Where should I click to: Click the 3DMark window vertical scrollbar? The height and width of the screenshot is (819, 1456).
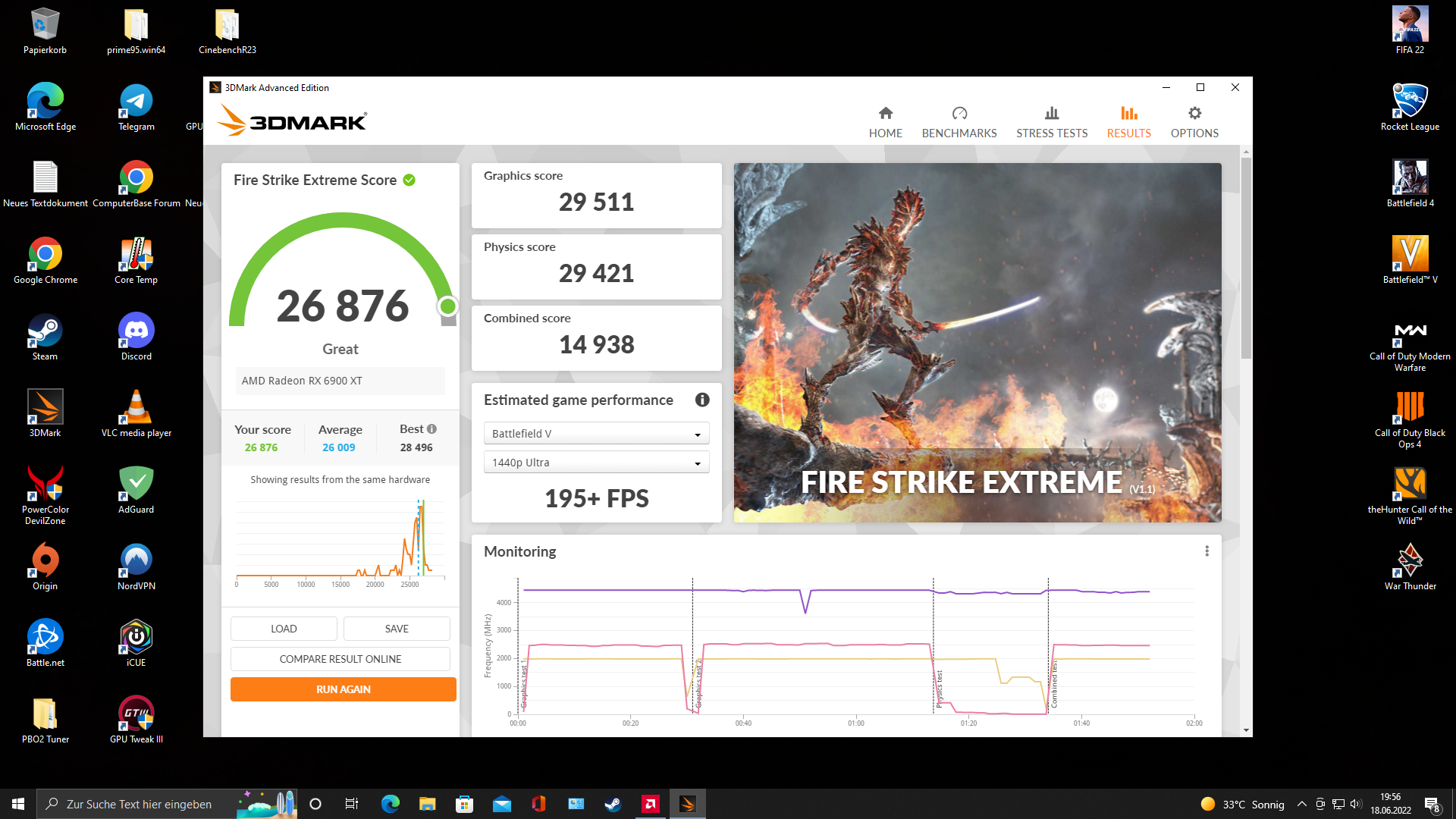click(1246, 258)
